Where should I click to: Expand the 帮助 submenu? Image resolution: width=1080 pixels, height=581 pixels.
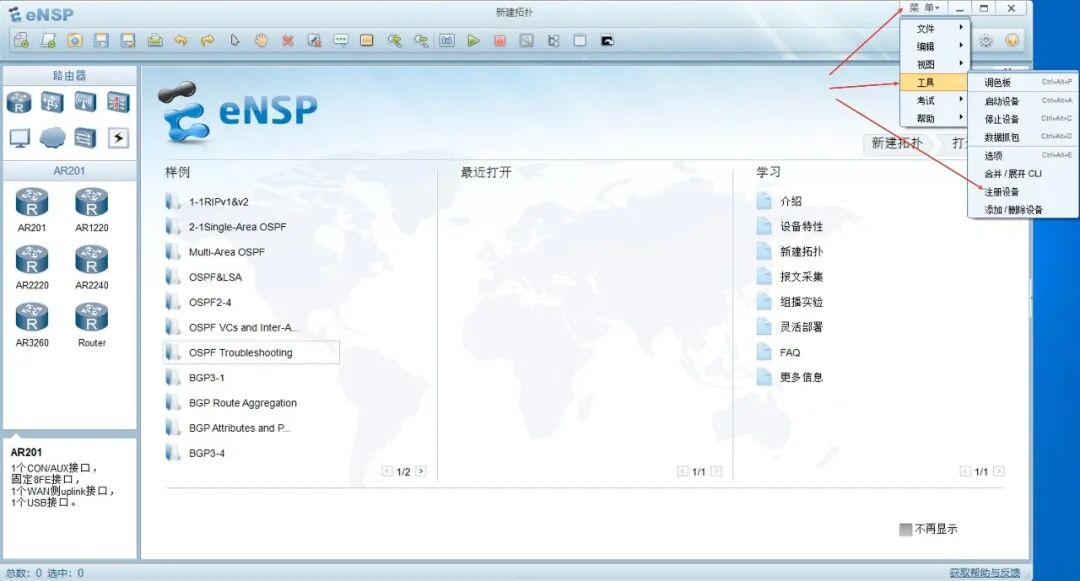coord(935,118)
